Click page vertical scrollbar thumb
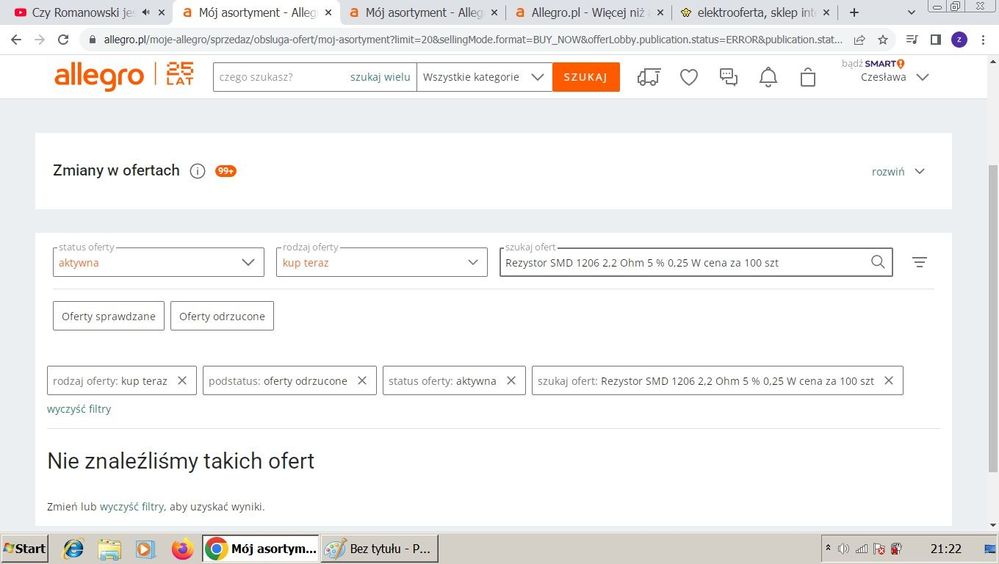The height and width of the screenshot is (564, 999). point(993,319)
